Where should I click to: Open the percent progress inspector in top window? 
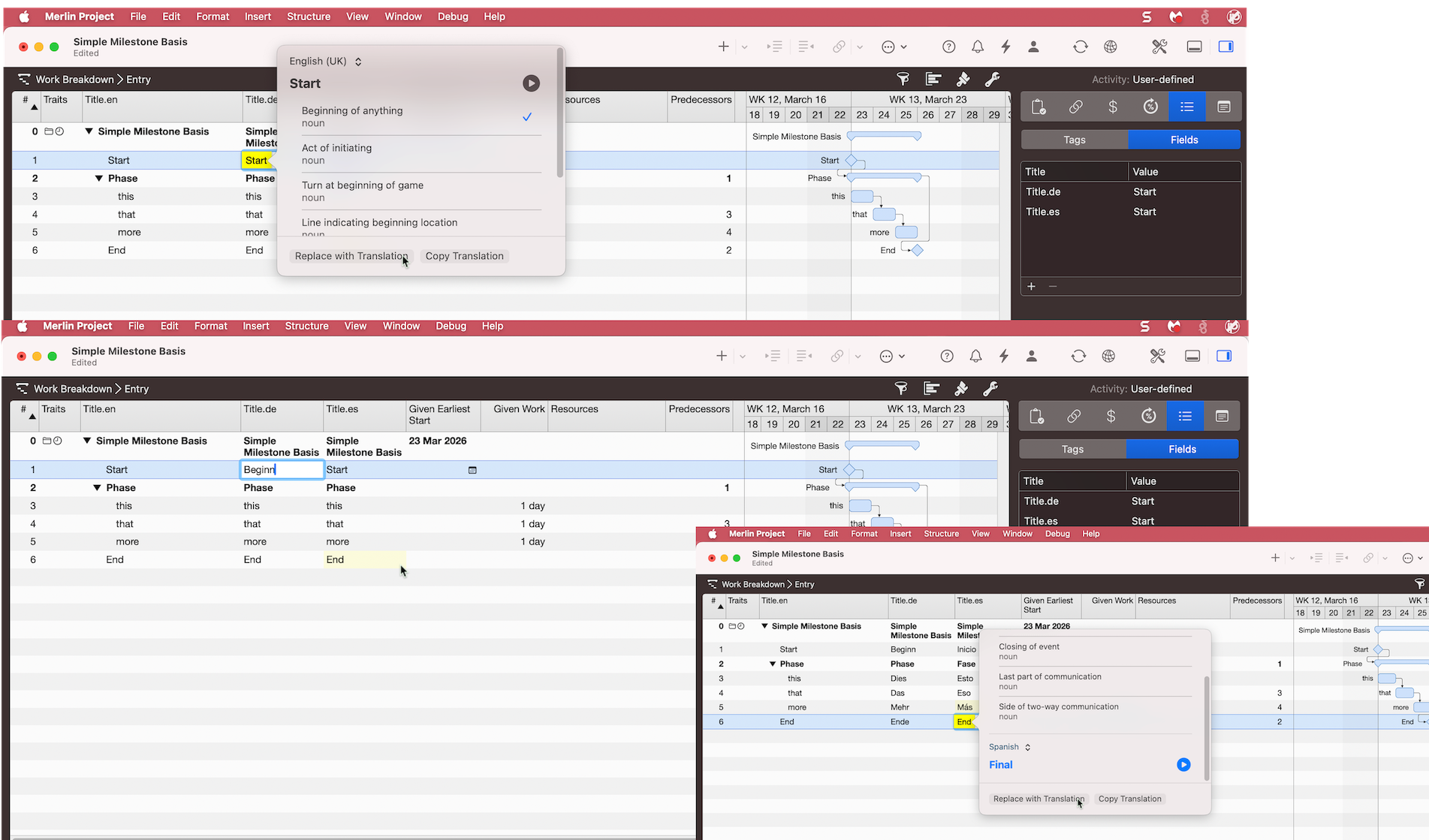1150,107
